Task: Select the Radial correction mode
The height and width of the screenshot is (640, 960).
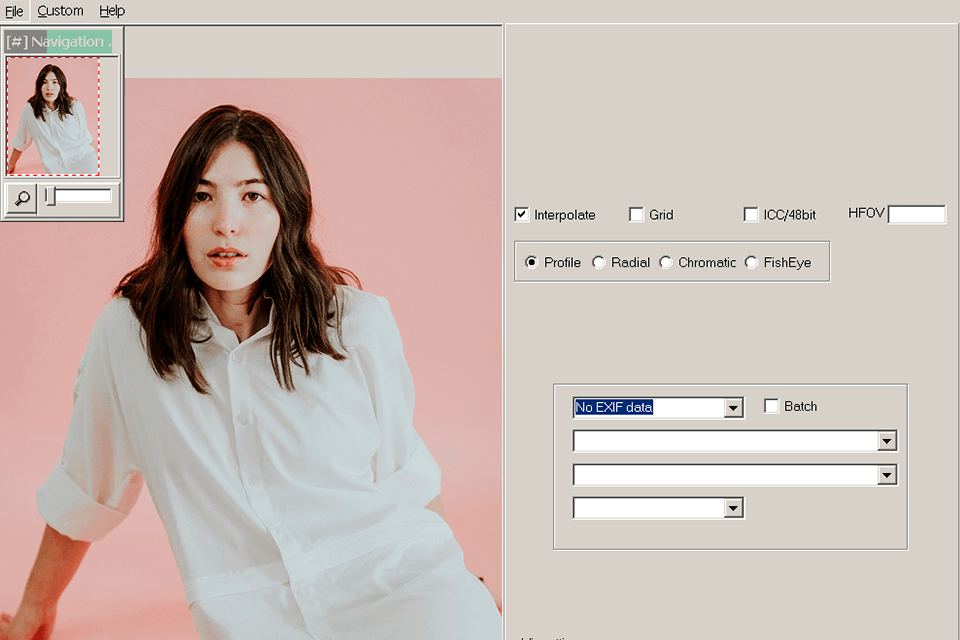Action: (599, 262)
